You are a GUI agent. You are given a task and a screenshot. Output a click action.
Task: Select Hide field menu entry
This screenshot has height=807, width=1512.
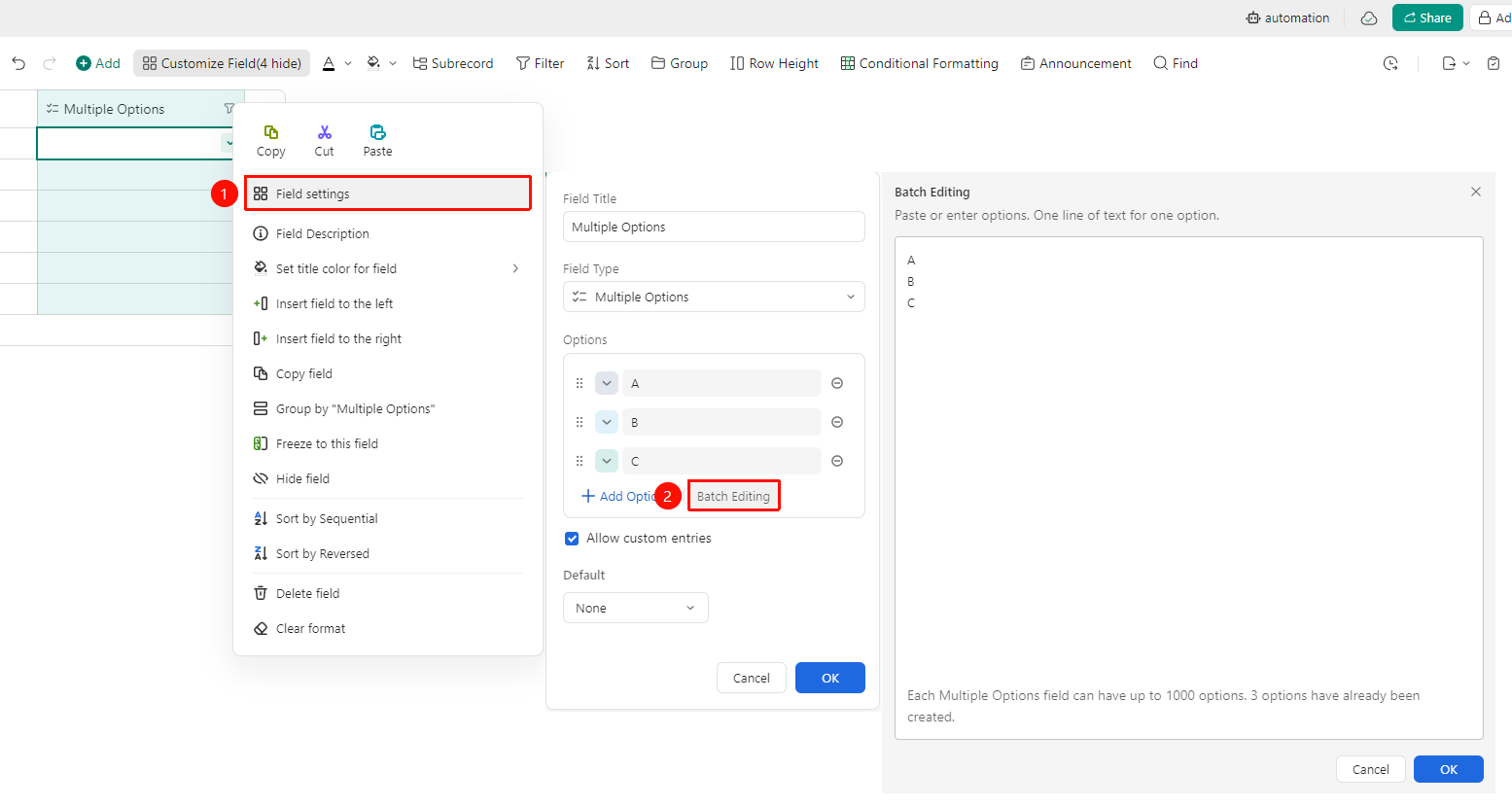[388, 478]
